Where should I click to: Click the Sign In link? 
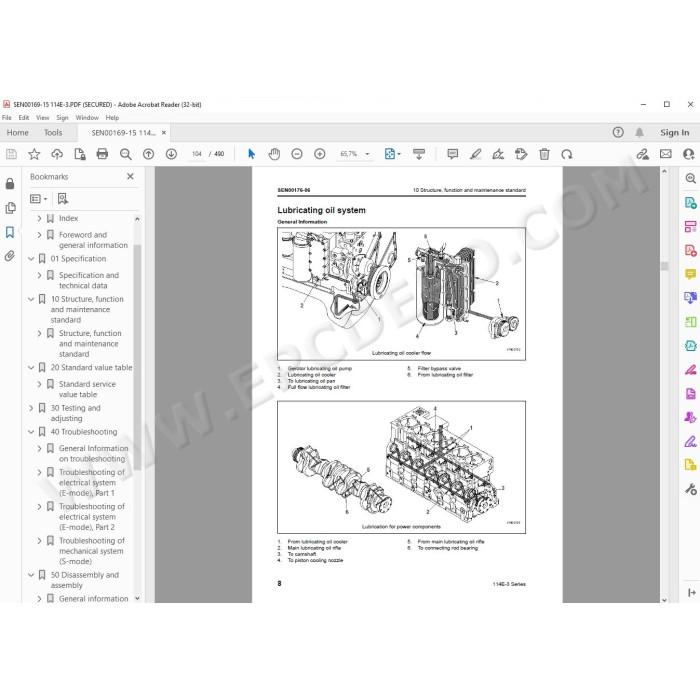coord(675,133)
